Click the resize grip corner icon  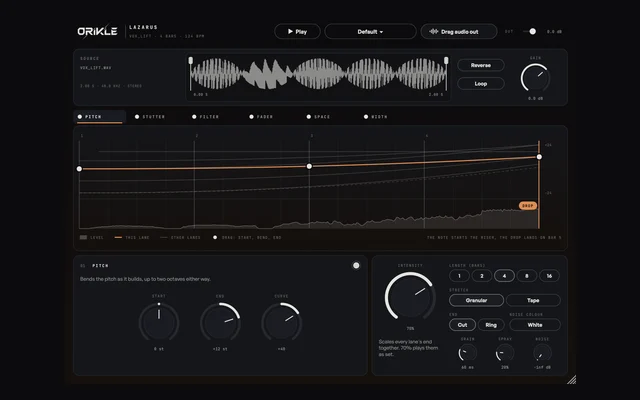pos(571,380)
